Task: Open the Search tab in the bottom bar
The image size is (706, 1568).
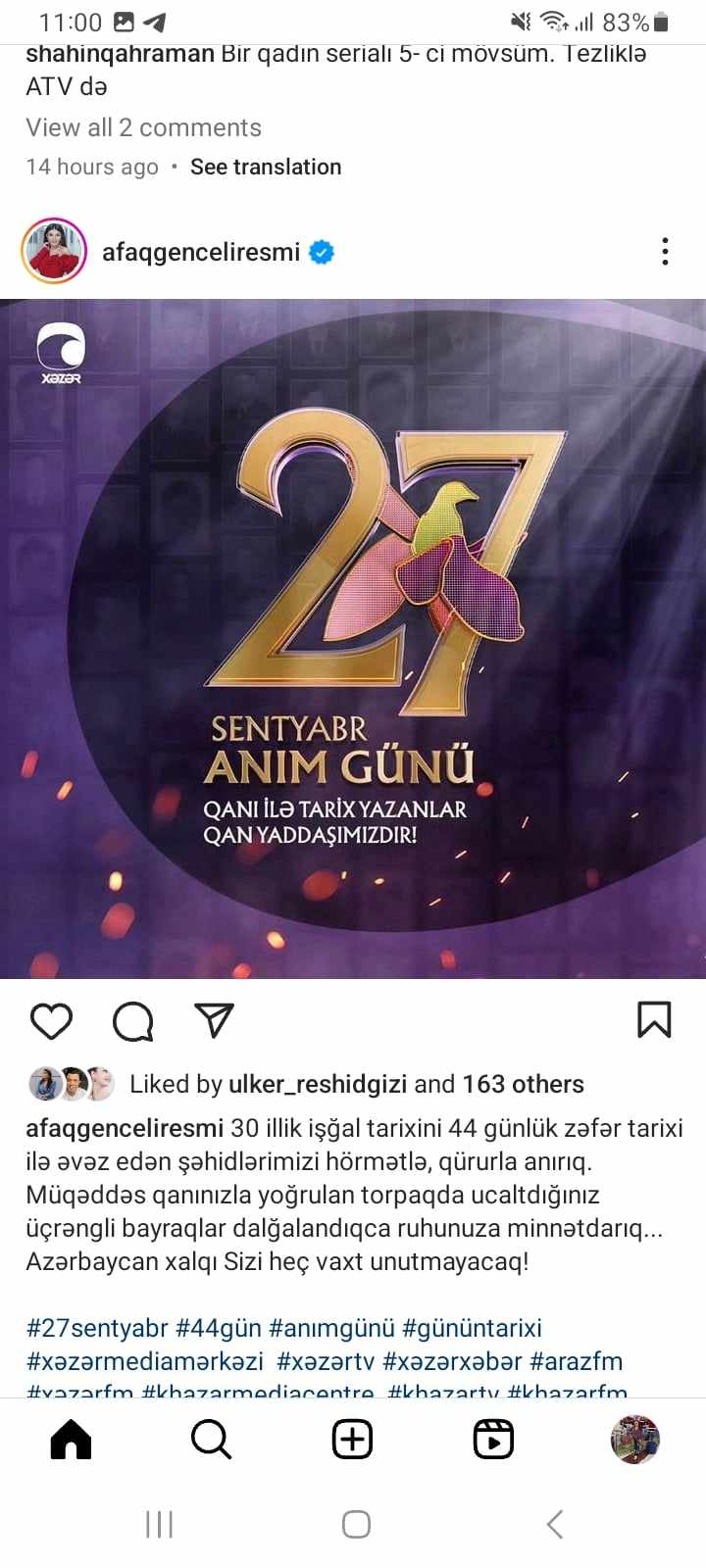Action: [211, 1440]
